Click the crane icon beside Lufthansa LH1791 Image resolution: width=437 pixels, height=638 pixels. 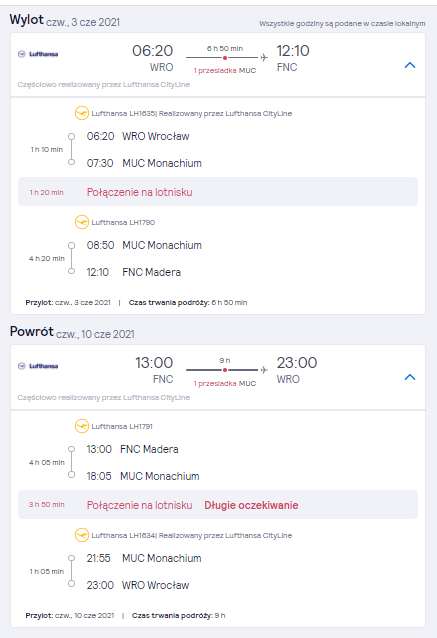82,426
